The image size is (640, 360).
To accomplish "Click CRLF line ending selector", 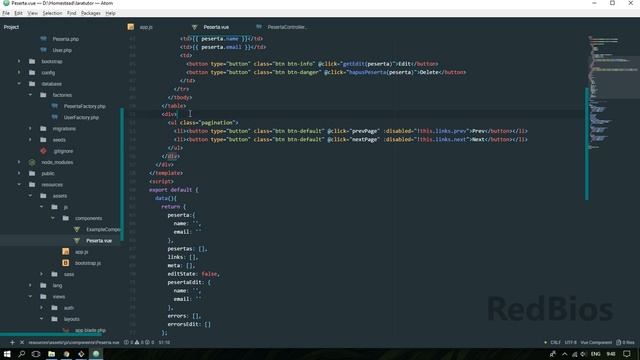I will 556,342.
